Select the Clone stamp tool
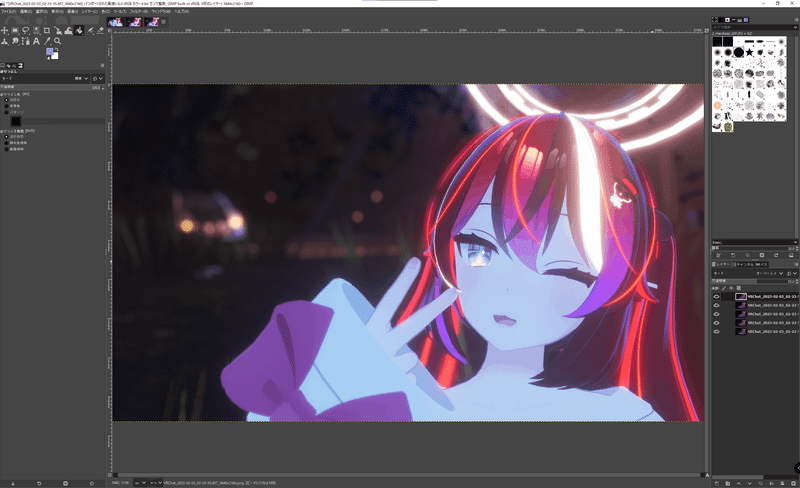 [x=5, y=41]
